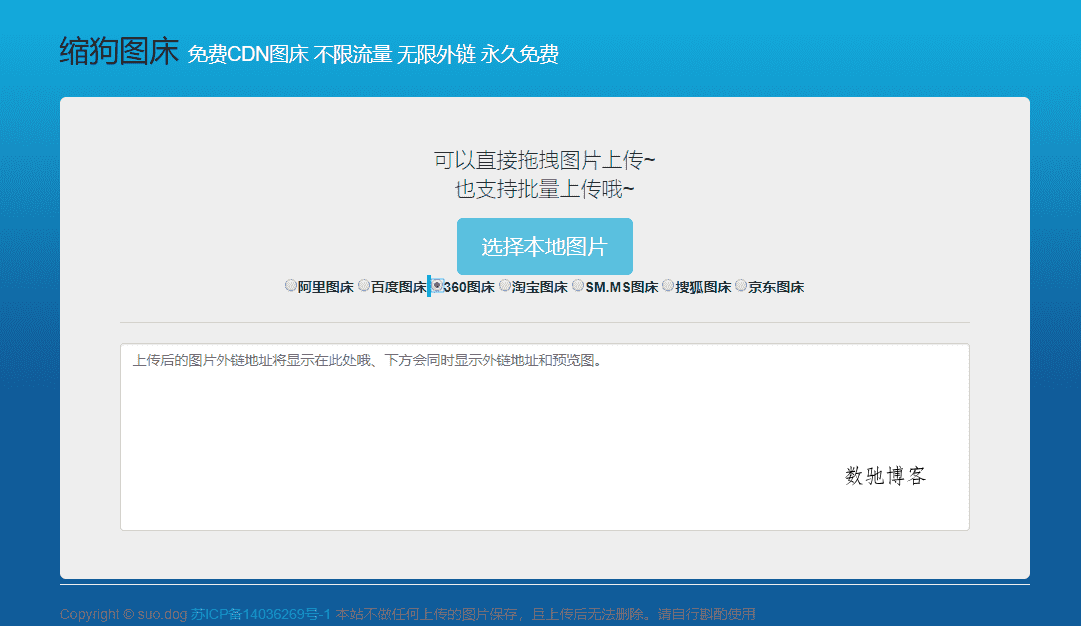The image size is (1081, 626).
Task: Select the SM.MS图床 radio button
Action: coord(578,285)
